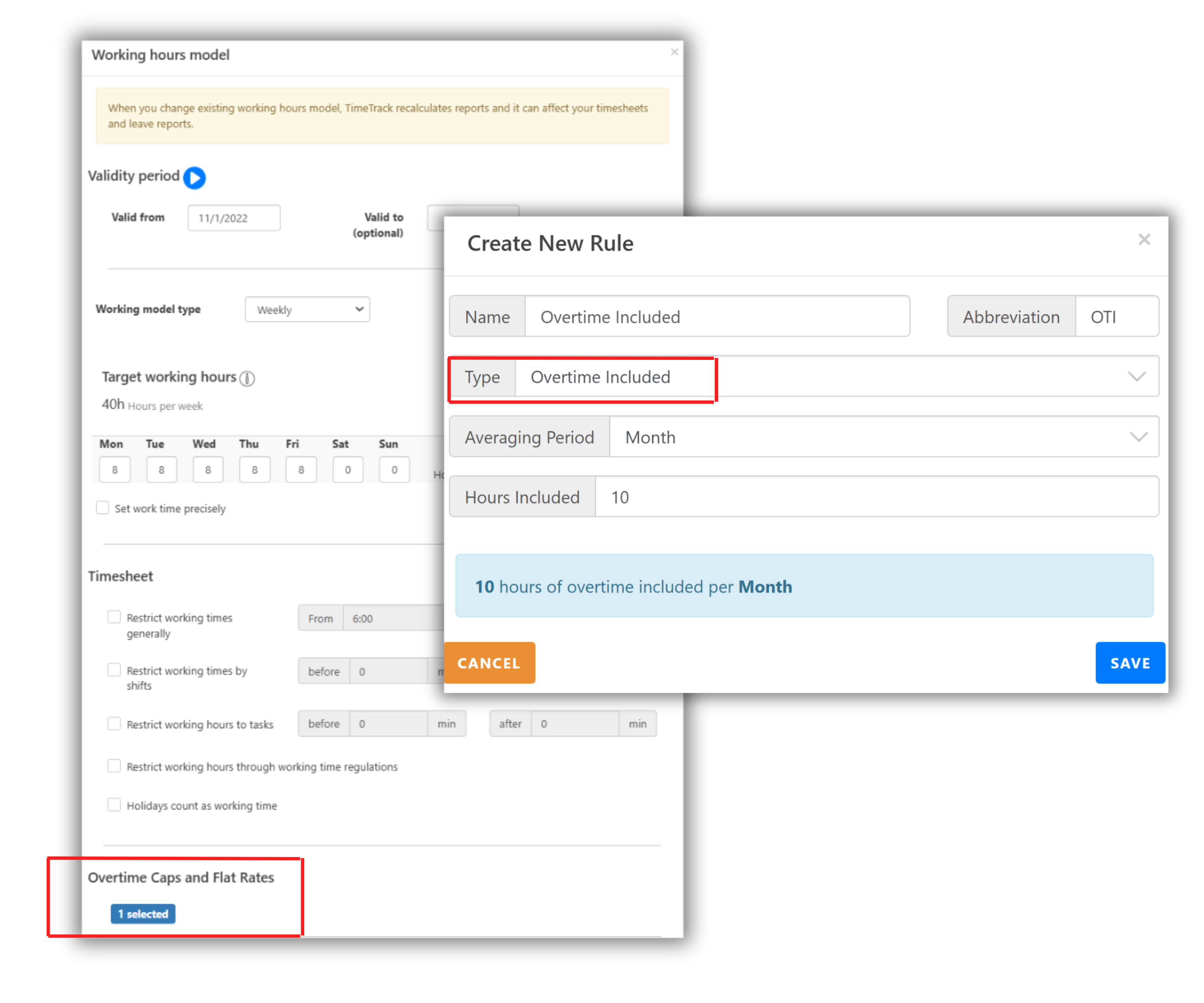Click the blue Validity period play icon
This screenshot has width=1204, height=1003.
194,178
